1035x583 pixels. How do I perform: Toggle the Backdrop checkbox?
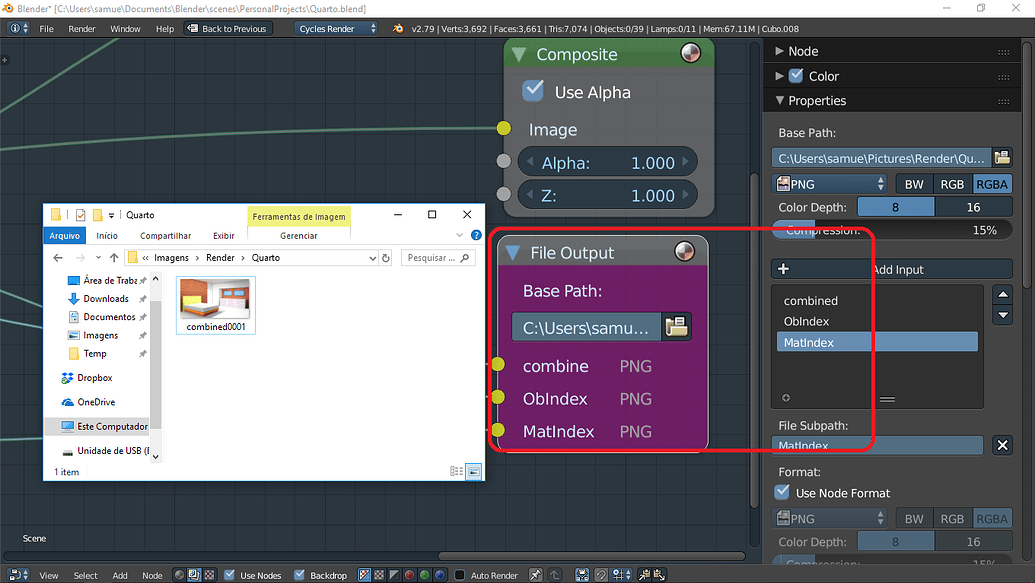click(299, 574)
